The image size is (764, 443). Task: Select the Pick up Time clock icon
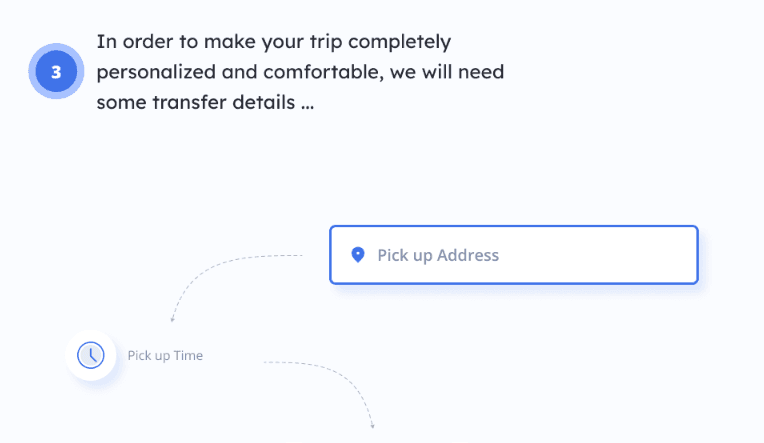(91, 355)
